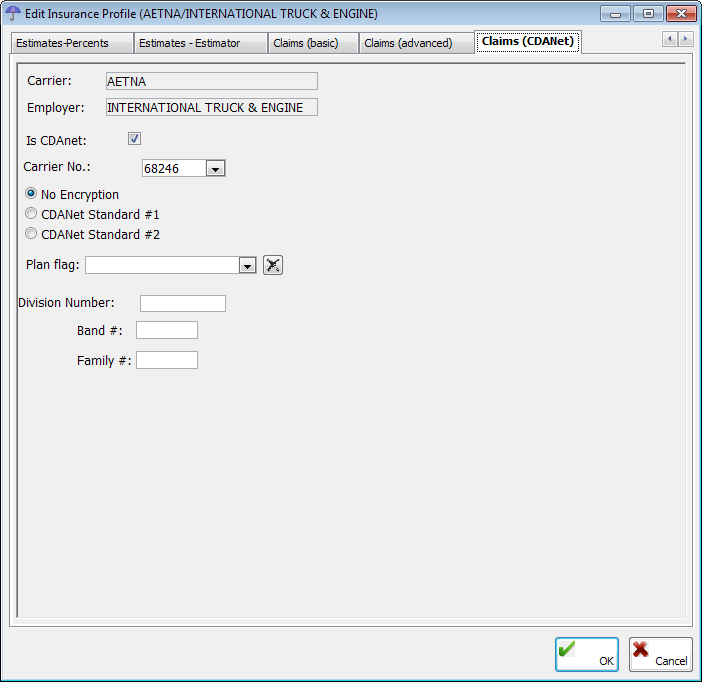Open the Carrier No. dropdown
The image size is (702, 682).
pos(215,169)
